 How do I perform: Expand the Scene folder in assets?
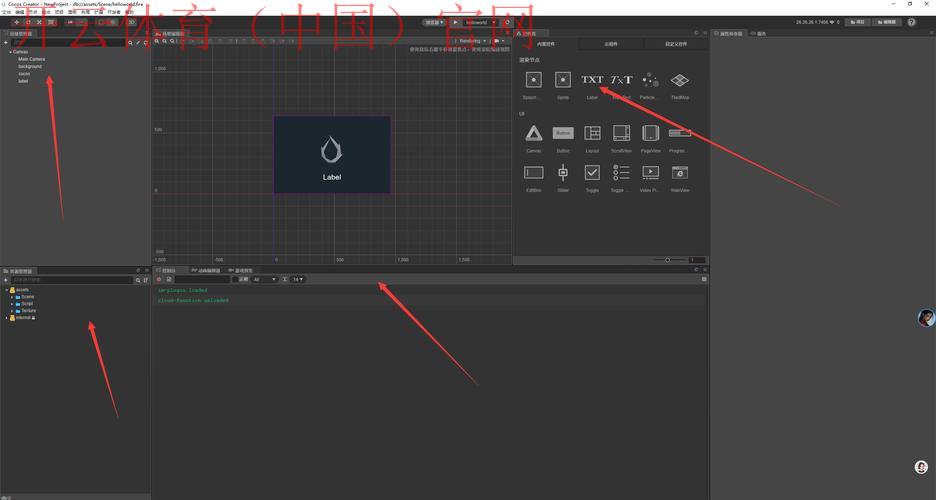(x=13, y=297)
